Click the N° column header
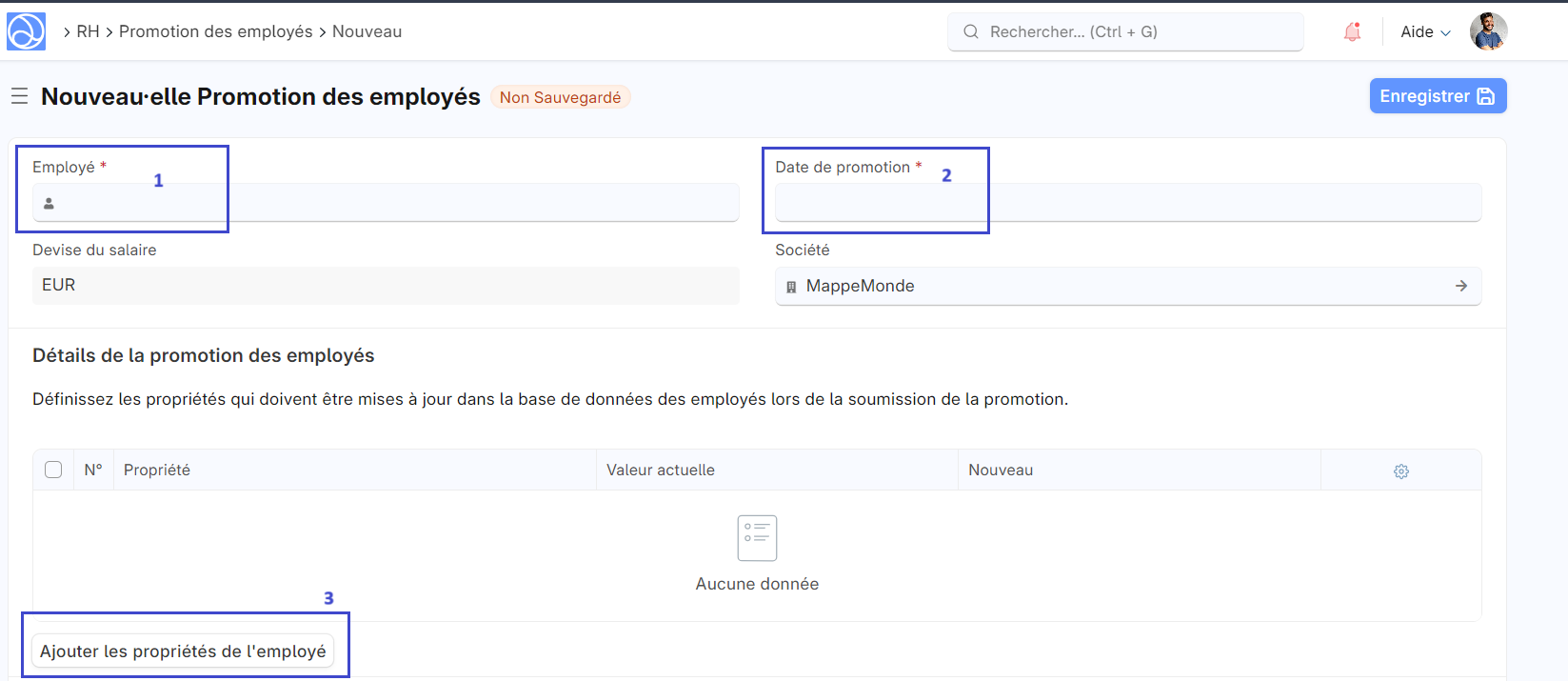 tap(93, 470)
